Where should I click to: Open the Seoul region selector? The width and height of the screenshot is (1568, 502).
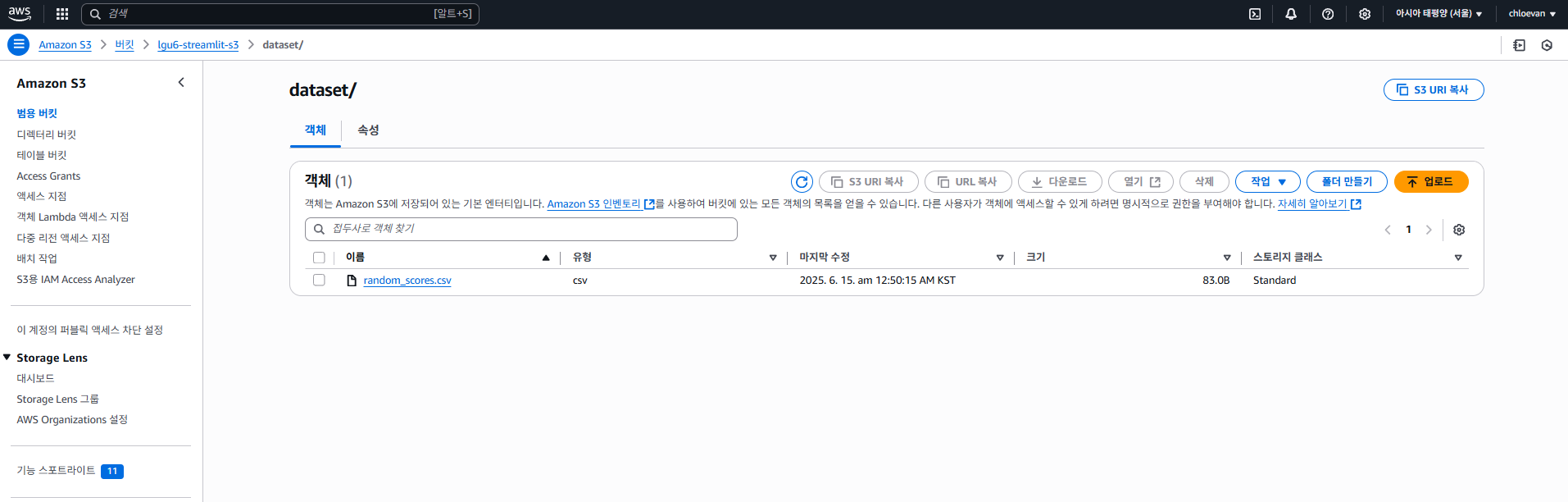[1438, 14]
